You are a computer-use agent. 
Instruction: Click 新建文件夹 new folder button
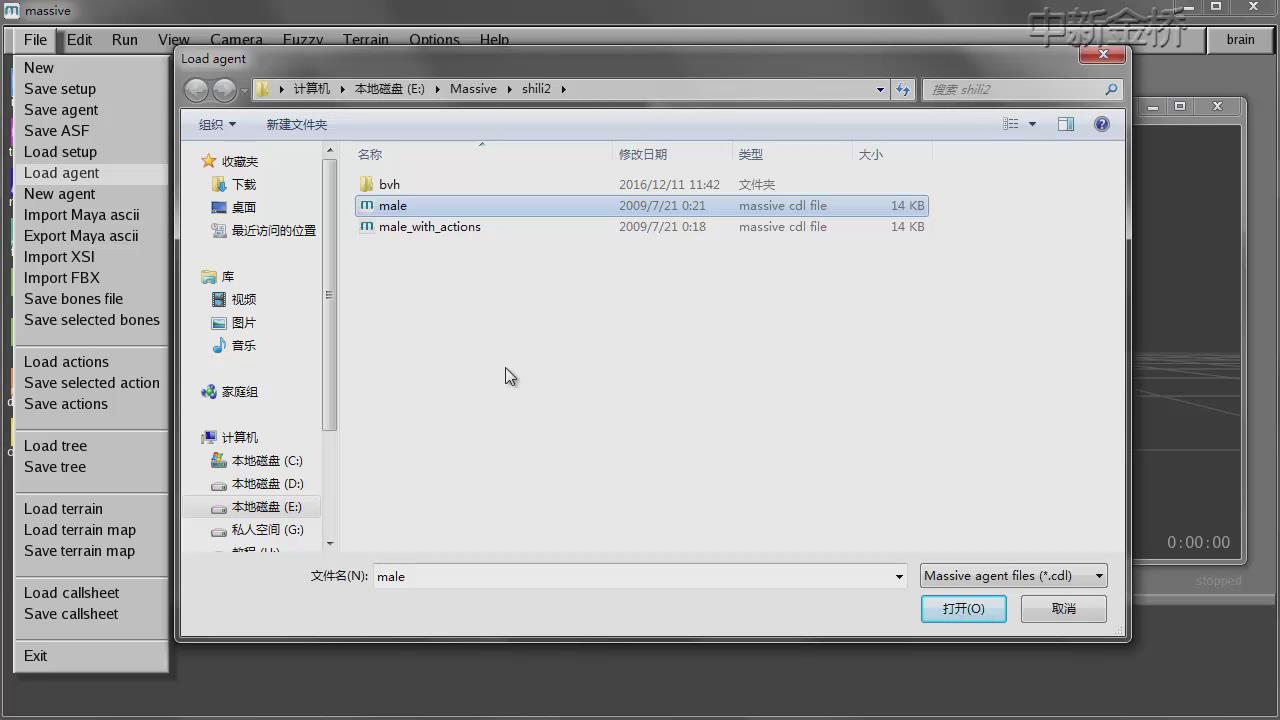point(297,124)
